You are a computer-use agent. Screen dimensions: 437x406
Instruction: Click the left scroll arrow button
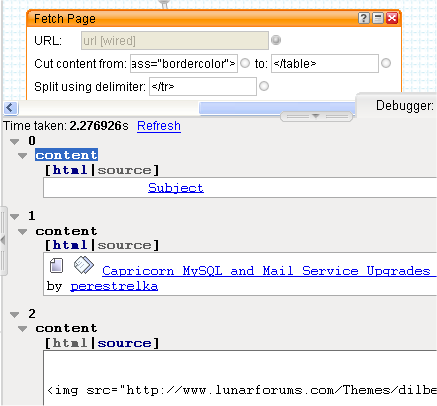10,108
